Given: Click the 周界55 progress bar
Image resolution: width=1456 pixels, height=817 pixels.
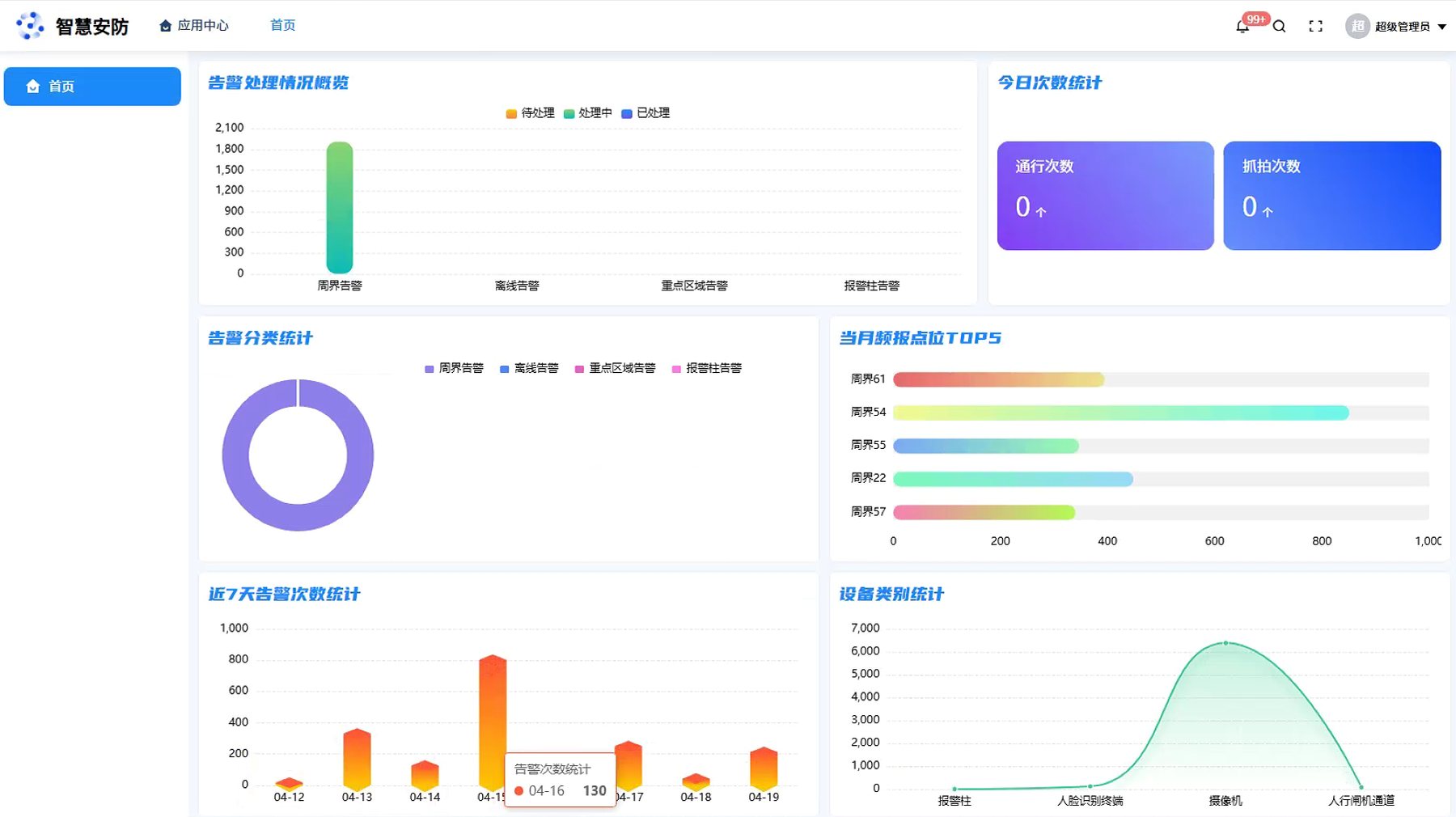Looking at the screenshot, I should tap(986, 446).
